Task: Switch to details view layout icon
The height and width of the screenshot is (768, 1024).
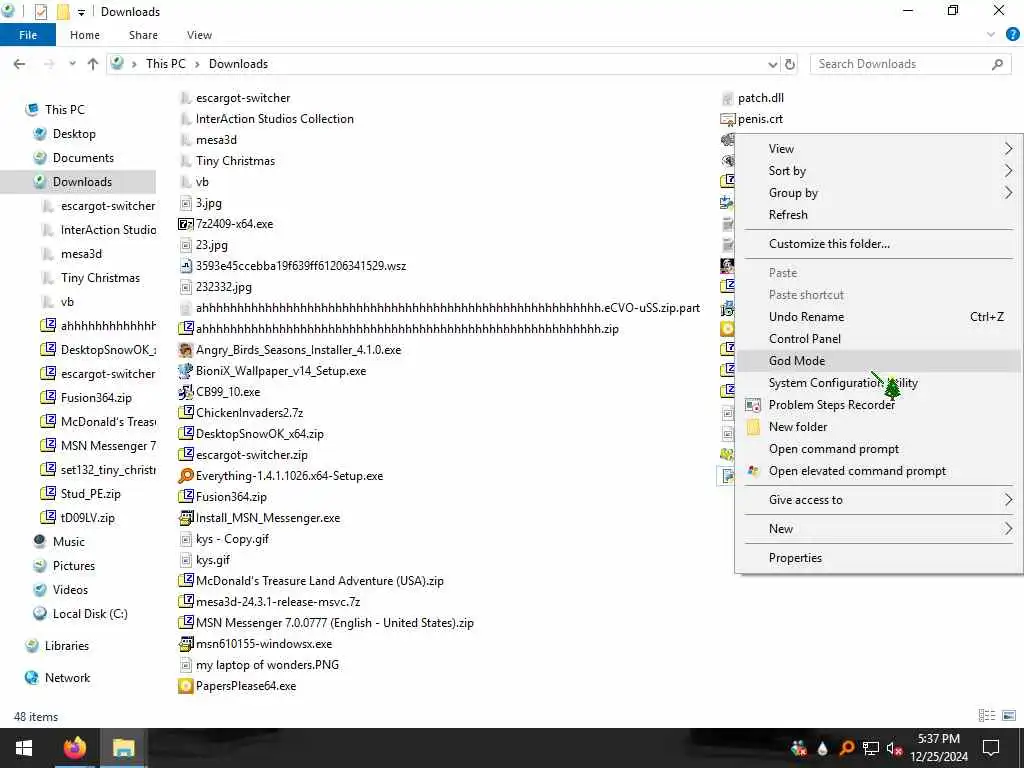Action: (x=987, y=716)
